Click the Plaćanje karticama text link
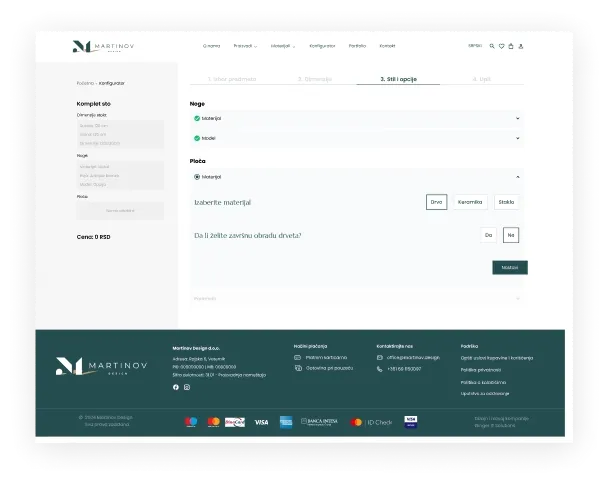Viewport: 609px width, 483px height. (326, 358)
